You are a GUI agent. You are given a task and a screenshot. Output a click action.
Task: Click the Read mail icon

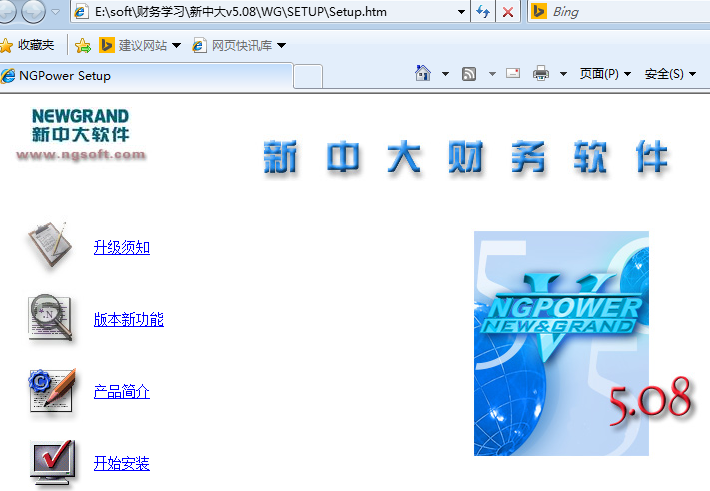pyautogui.click(x=513, y=73)
